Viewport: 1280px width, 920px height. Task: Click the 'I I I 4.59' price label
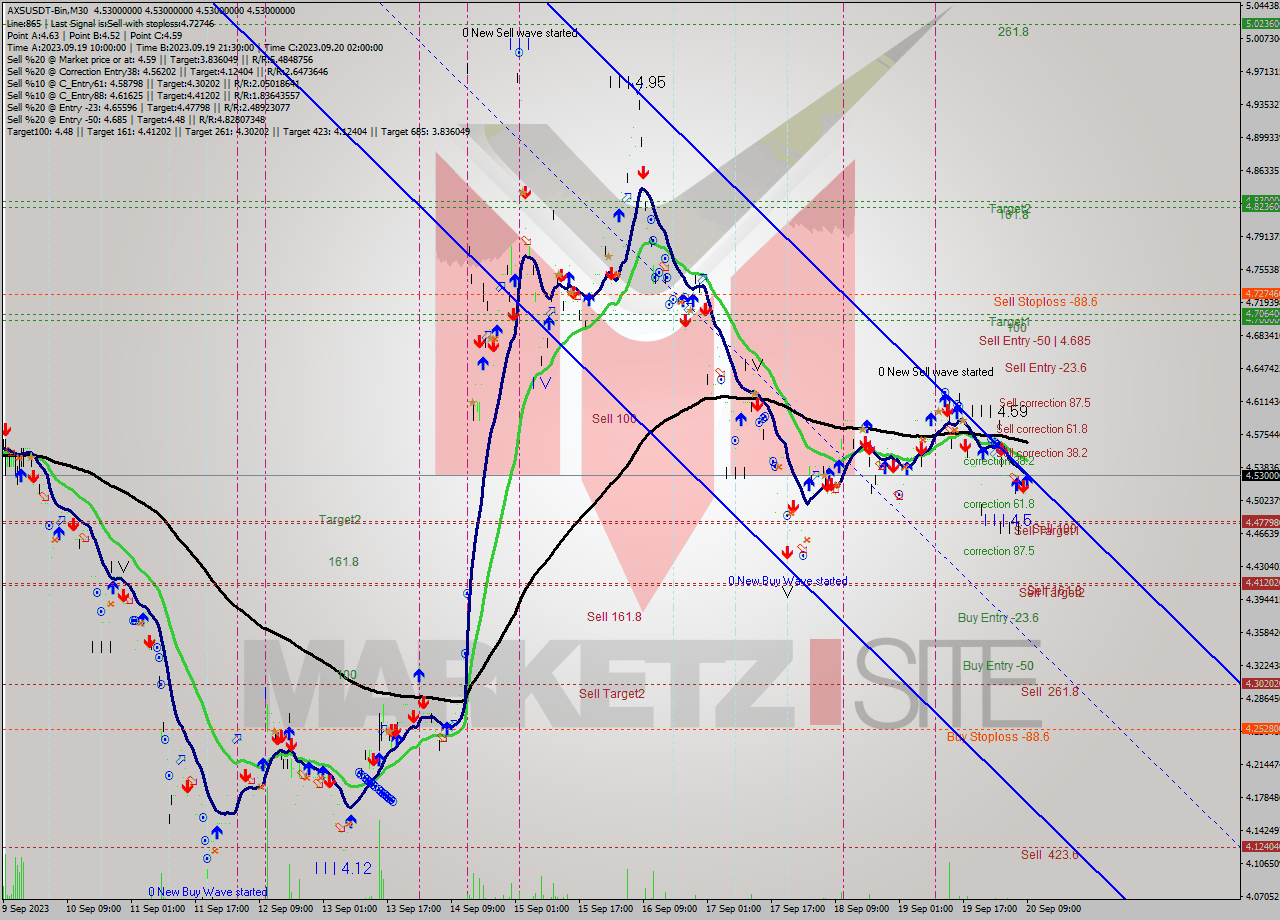tap(999, 411)
